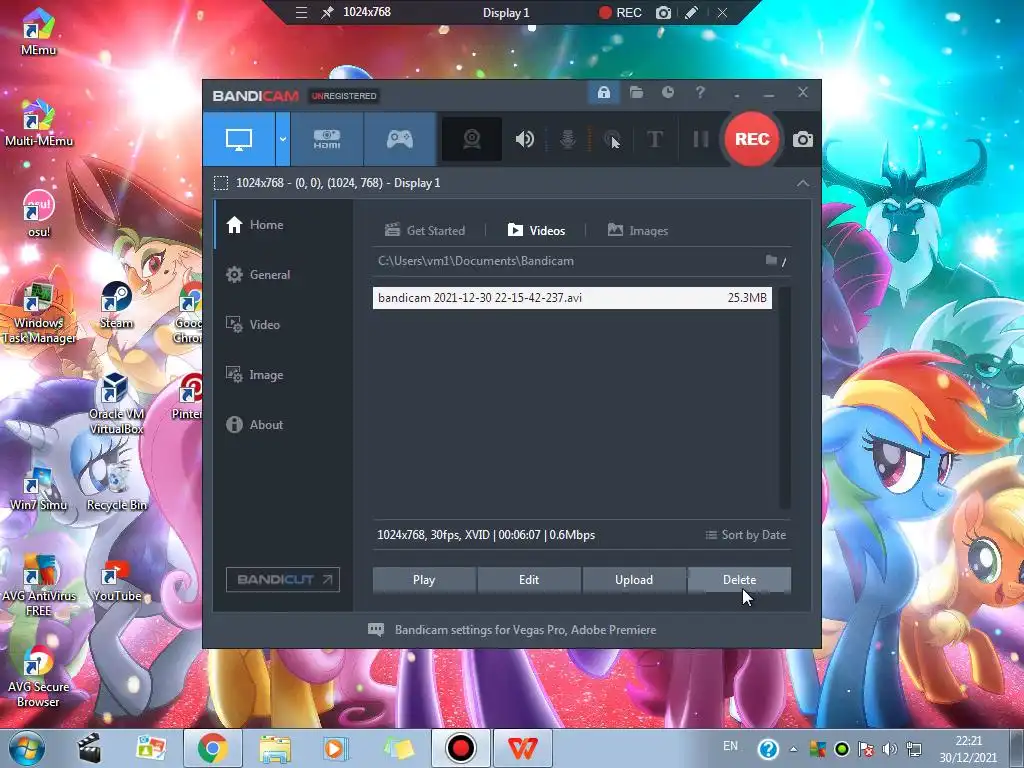Open the osu! desktop shortcut

[x=39, y=214]
